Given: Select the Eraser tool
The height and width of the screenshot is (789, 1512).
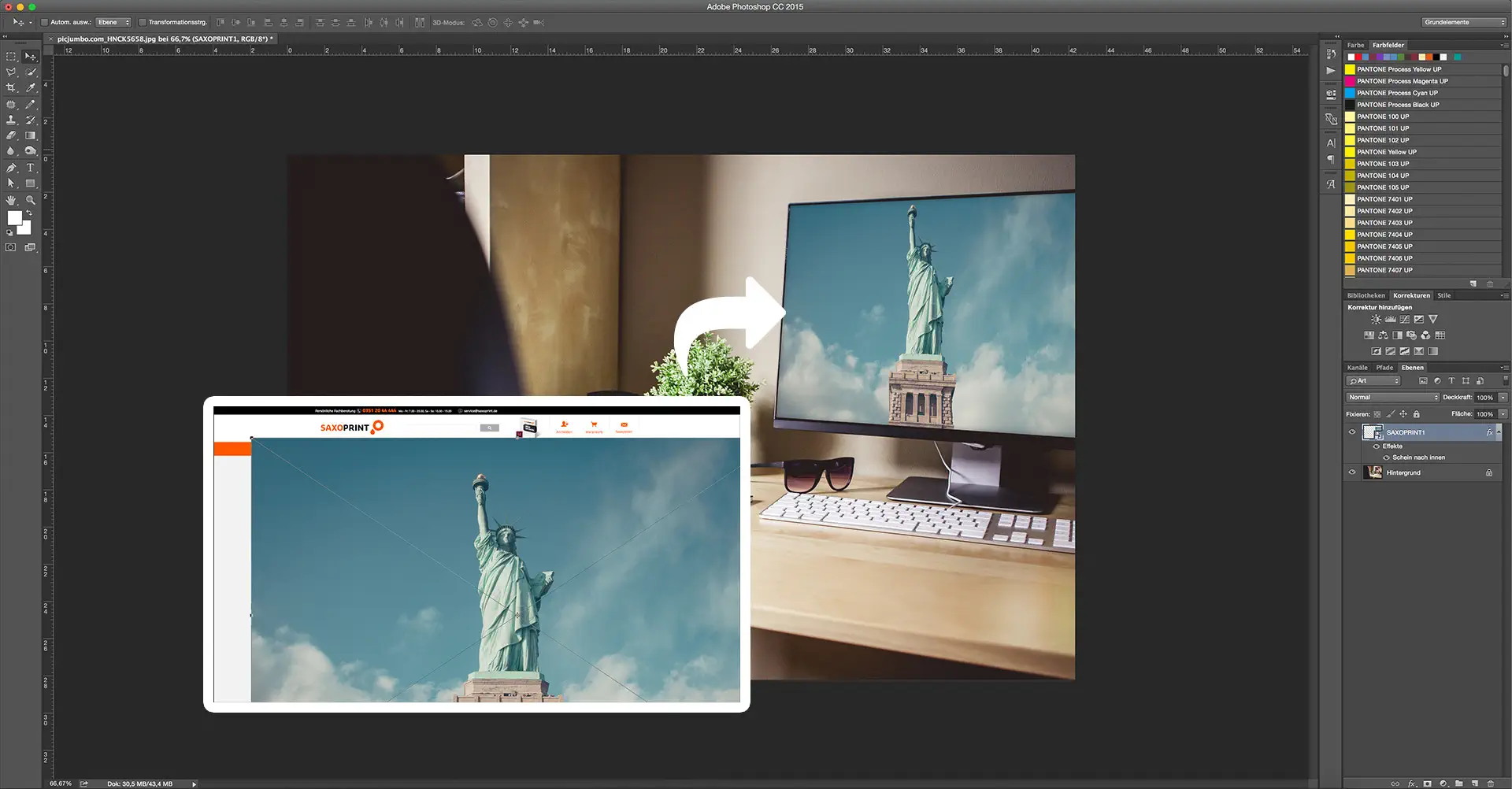Looking at the screenshot, I should click(x=10, y=136).
